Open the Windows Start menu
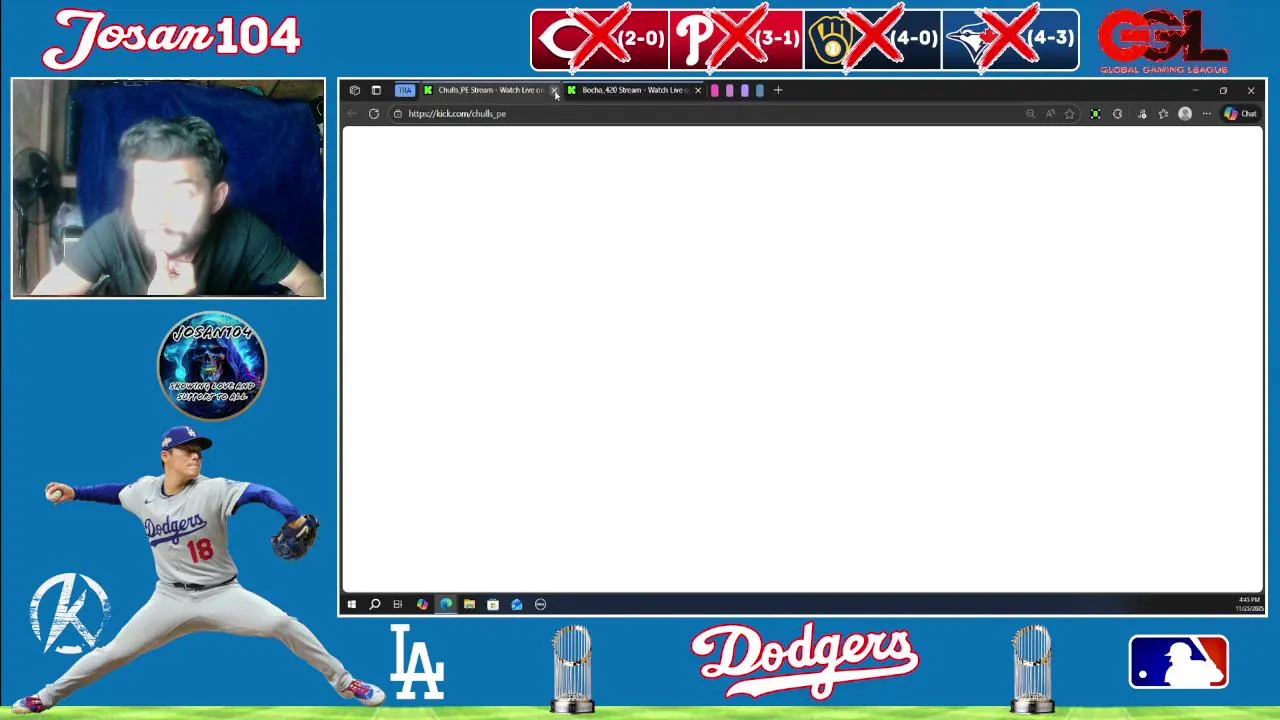This screenshot has width=1280, height=720. [x=351, y=604]
